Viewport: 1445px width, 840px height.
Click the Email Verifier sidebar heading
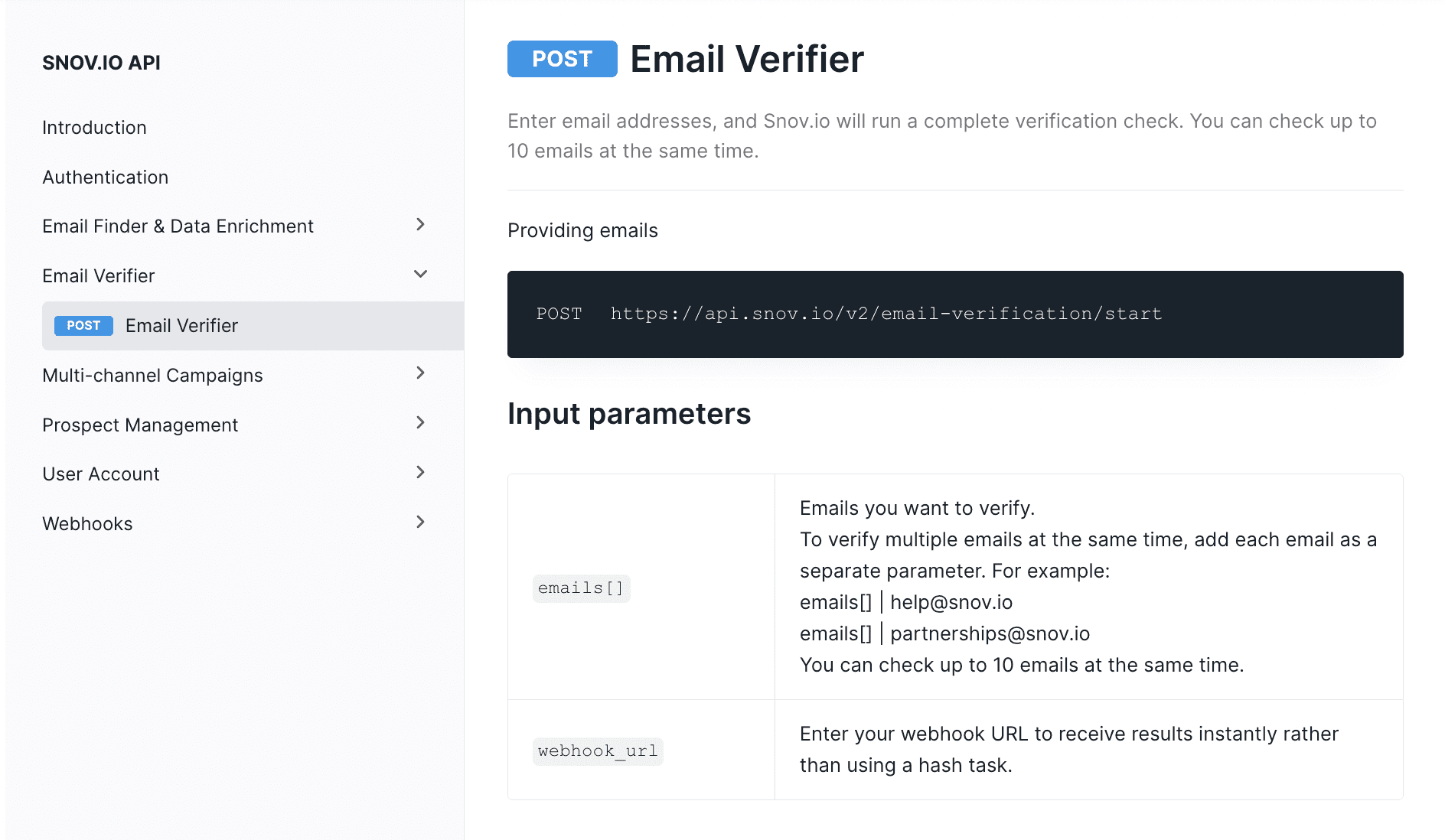98,276
